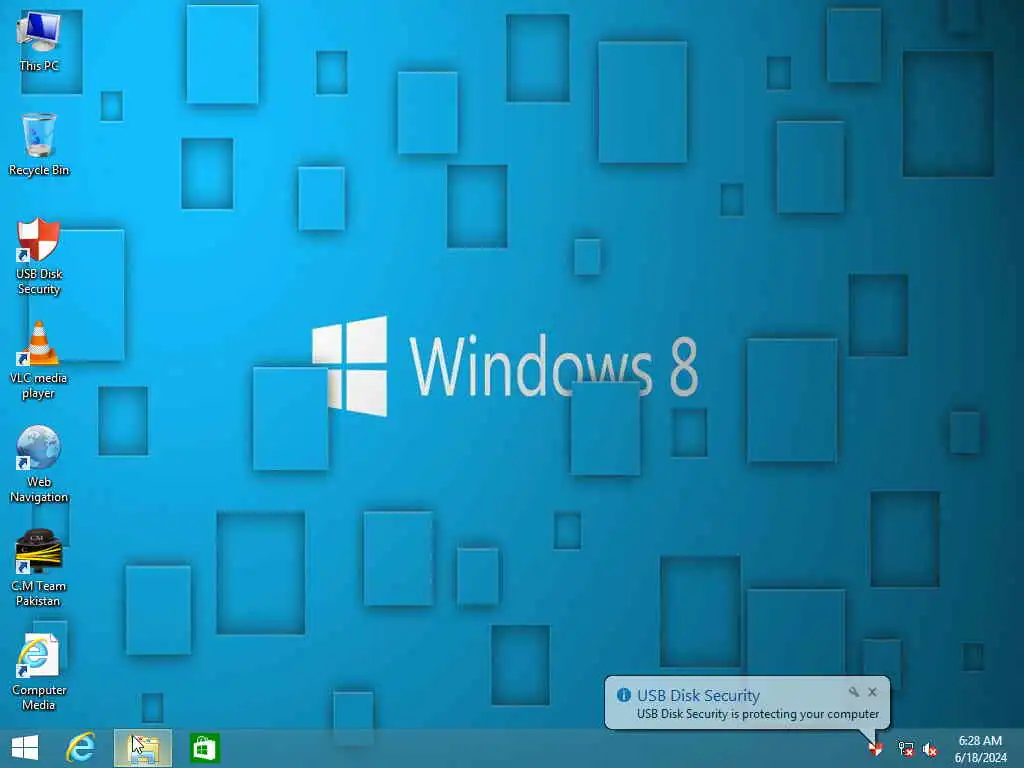1024x768 pixels.
Task: Select the Computer Media shortcut
Action: (39, 672)
